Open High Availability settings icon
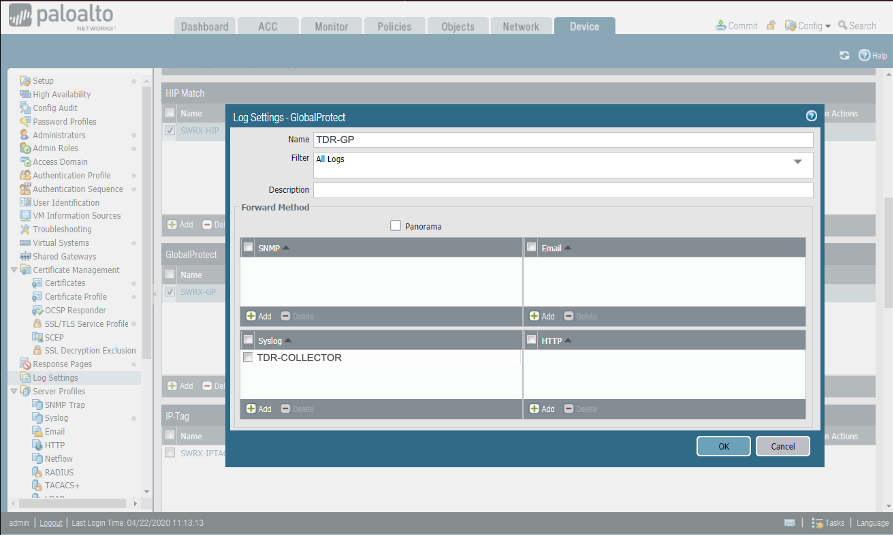 pyautogui.click(x=25, y=95)
